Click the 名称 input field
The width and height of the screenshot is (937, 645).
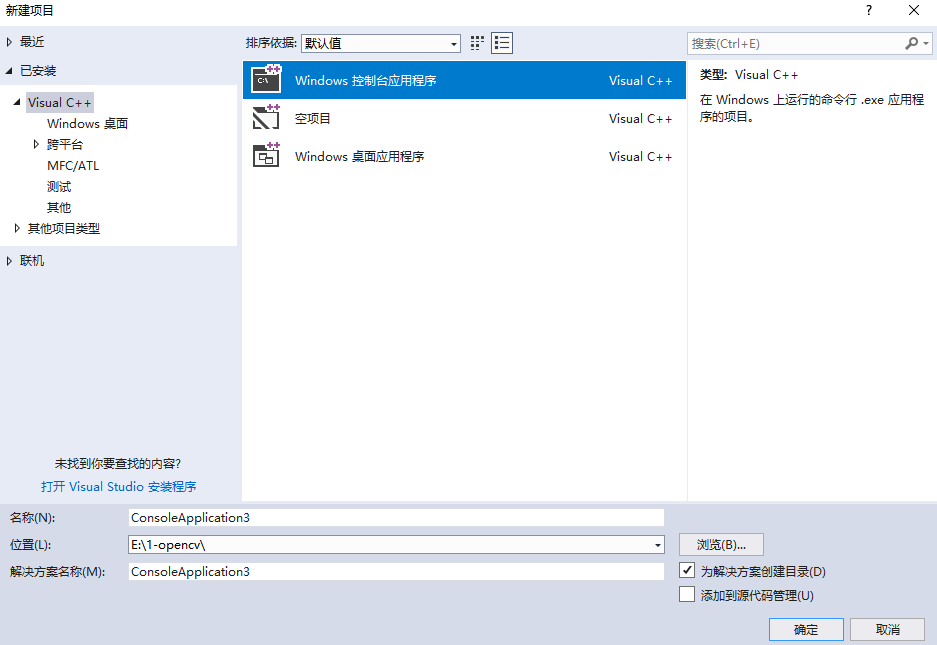click(x=396, y=518)
